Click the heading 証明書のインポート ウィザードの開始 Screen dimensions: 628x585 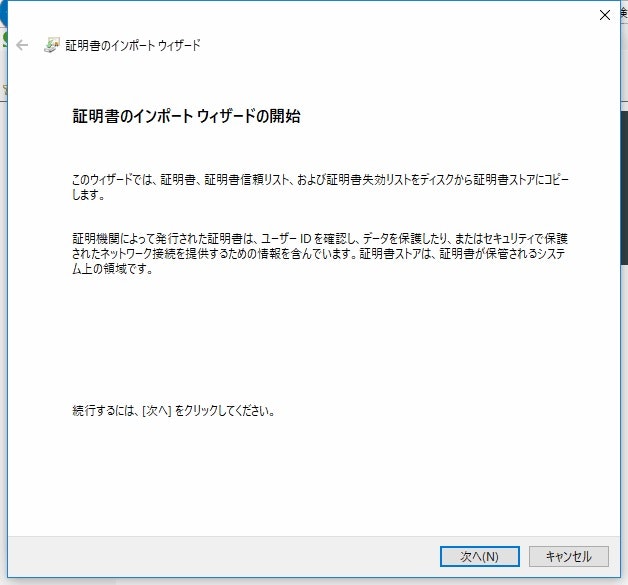point(186,116)
